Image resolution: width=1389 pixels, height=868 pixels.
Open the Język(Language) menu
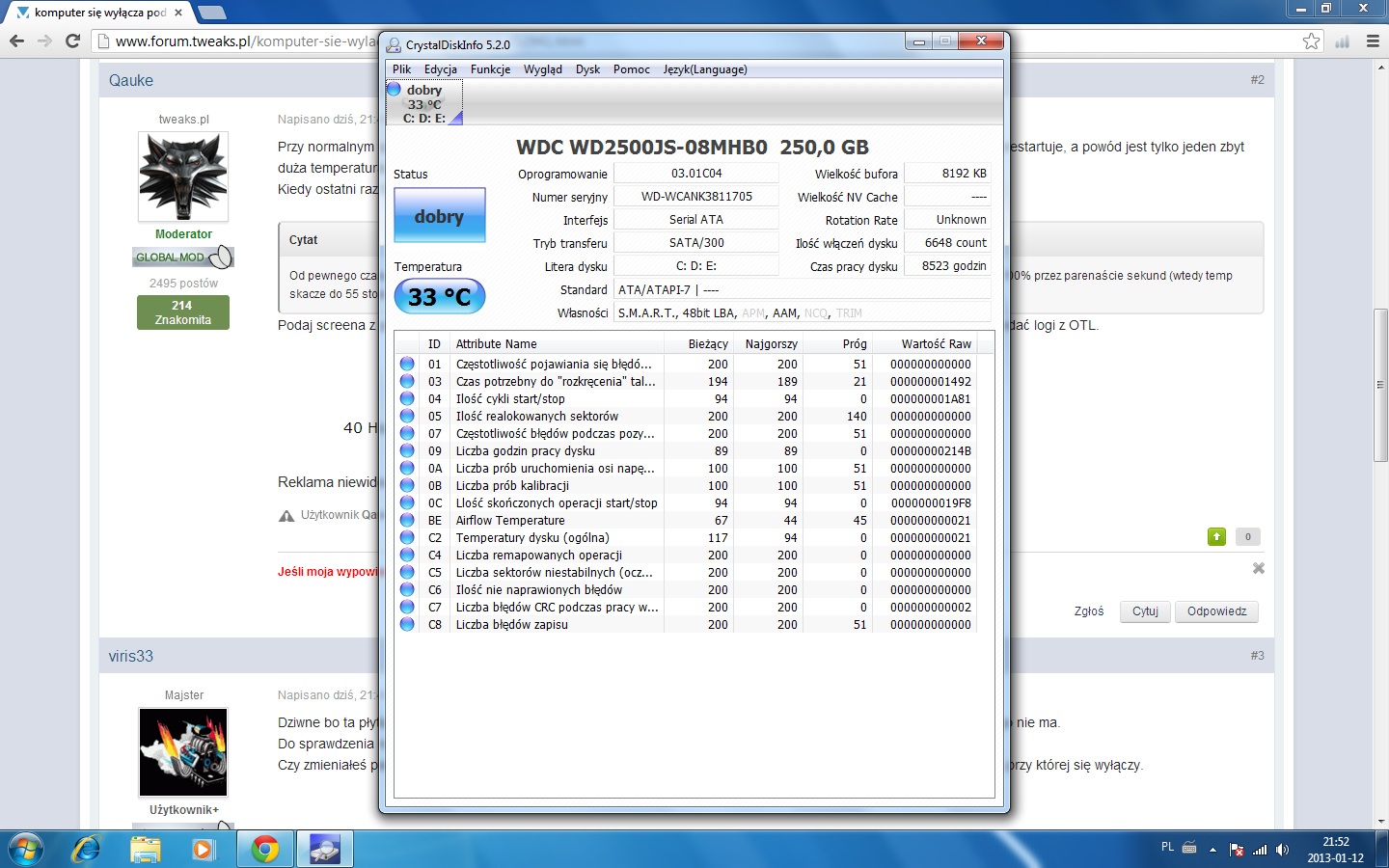pyautogui.click(x=705, y=69)
